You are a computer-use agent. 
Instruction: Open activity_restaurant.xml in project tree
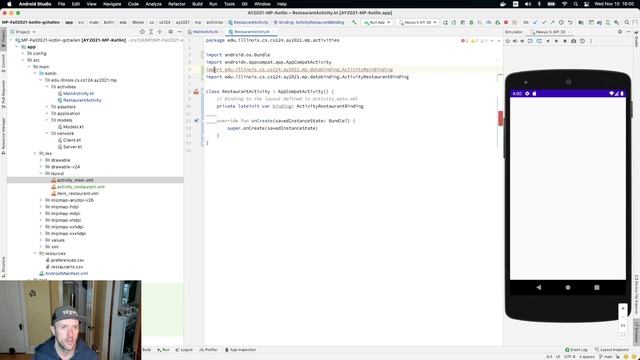(81, 187)
